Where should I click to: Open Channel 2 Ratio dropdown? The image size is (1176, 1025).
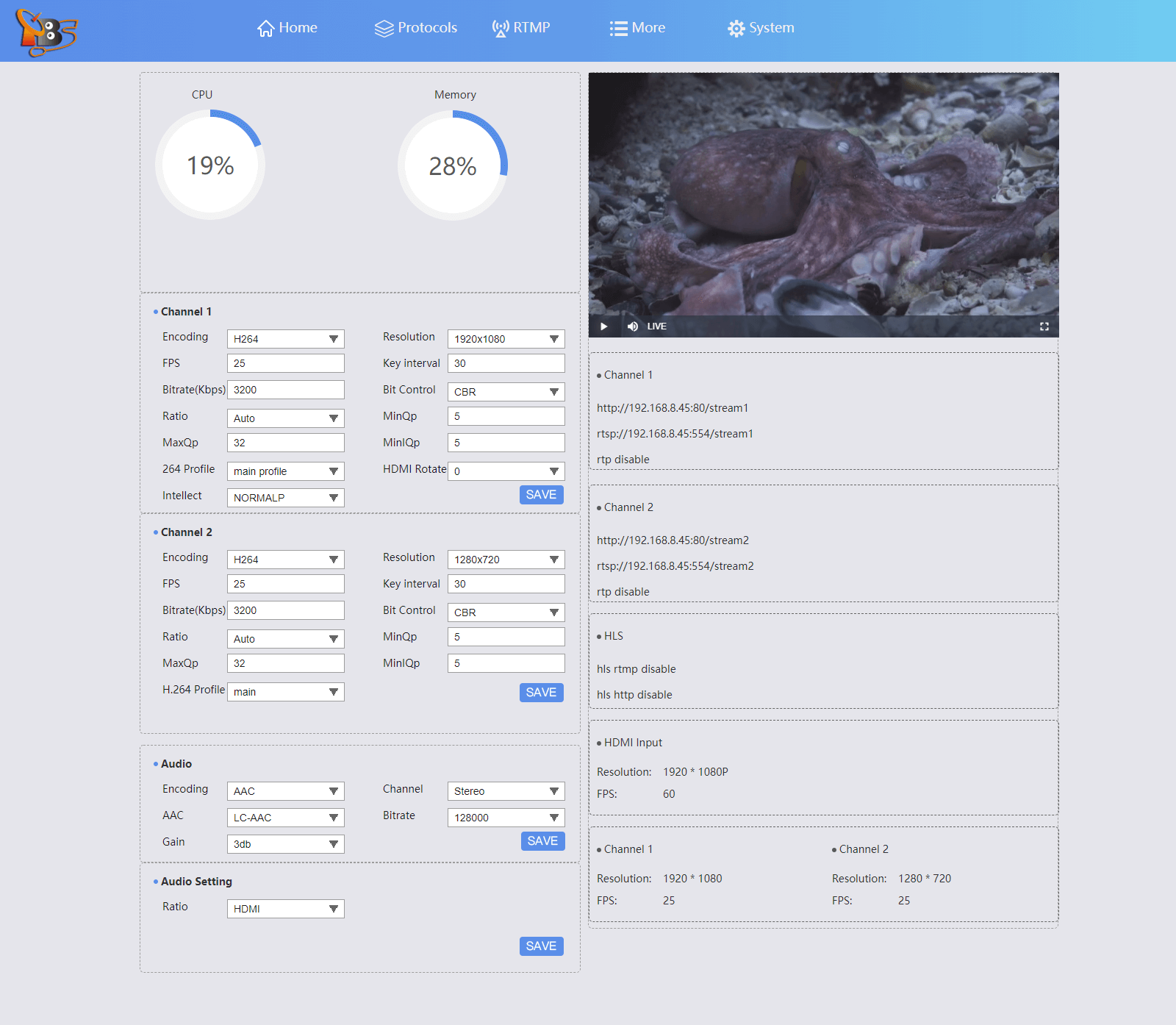pos(286,639)
